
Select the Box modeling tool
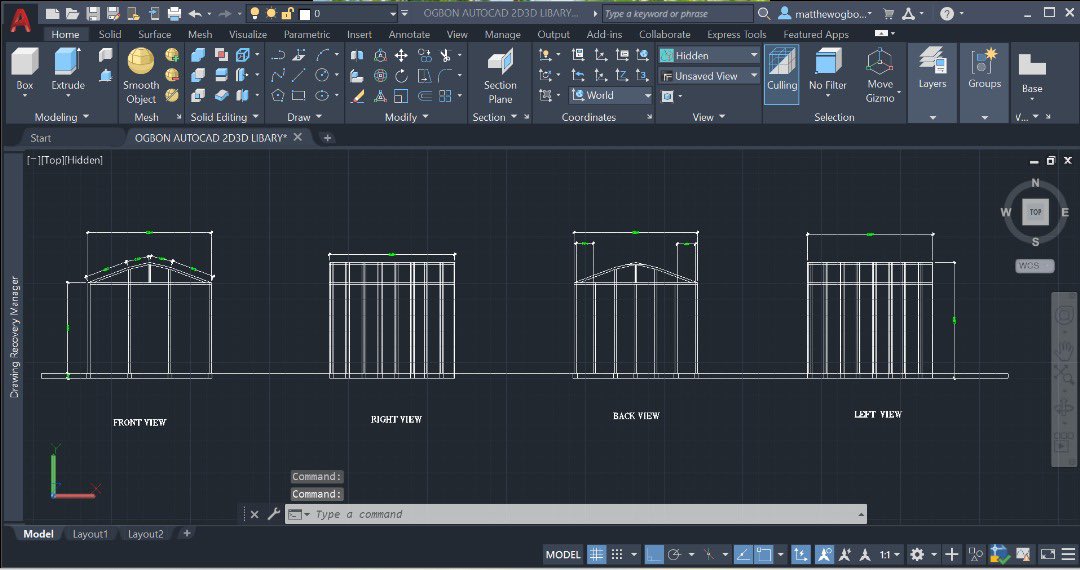(25, 69)
